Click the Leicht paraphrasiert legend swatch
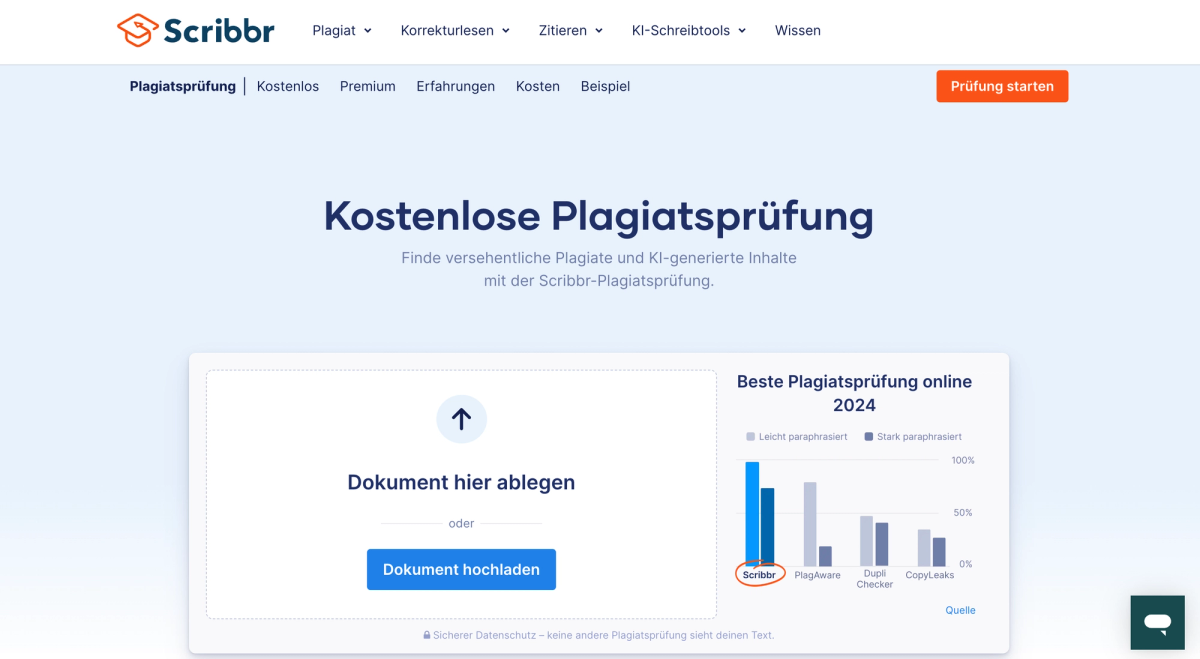 point(751,437)
